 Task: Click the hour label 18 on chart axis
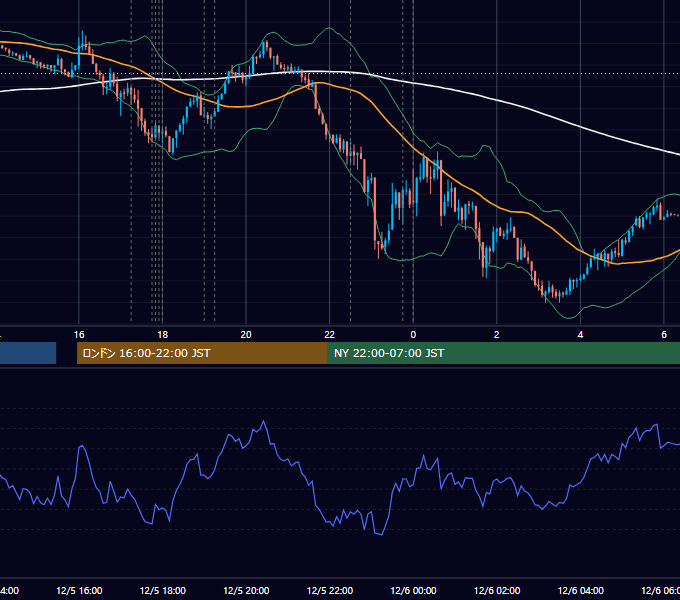[163, 335]
